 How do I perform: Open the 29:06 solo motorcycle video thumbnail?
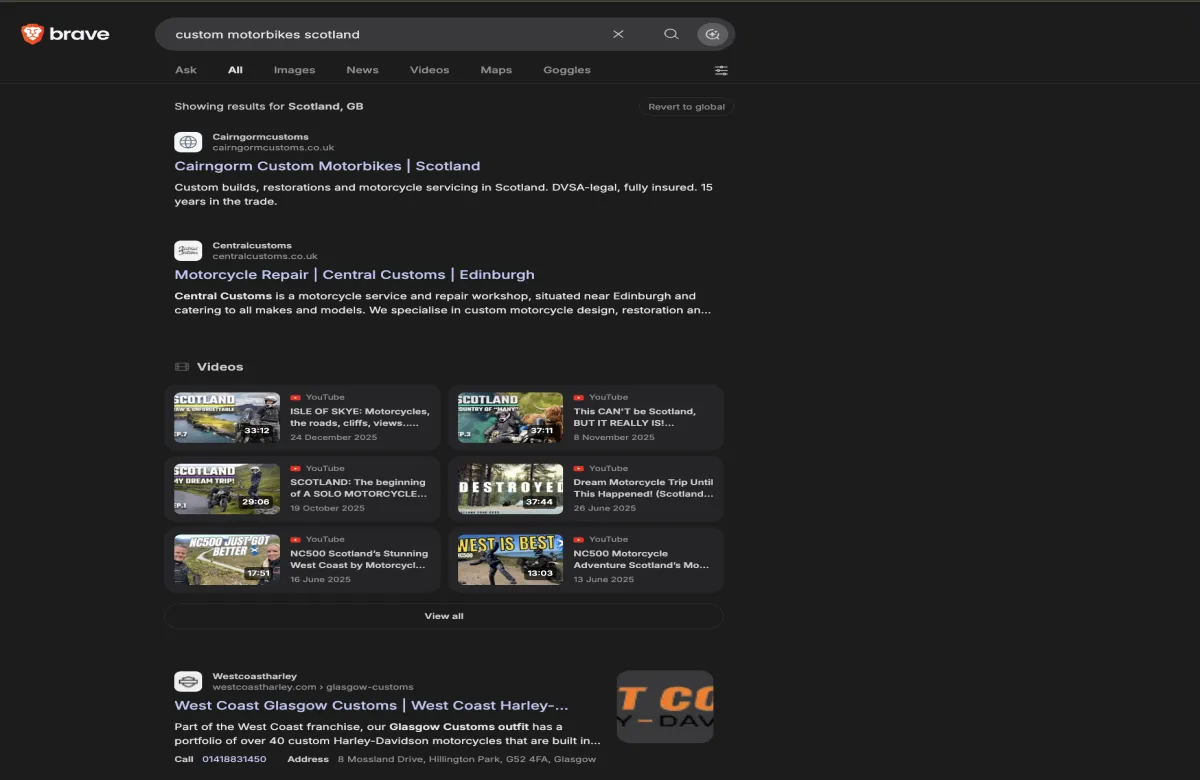[227, 489]
